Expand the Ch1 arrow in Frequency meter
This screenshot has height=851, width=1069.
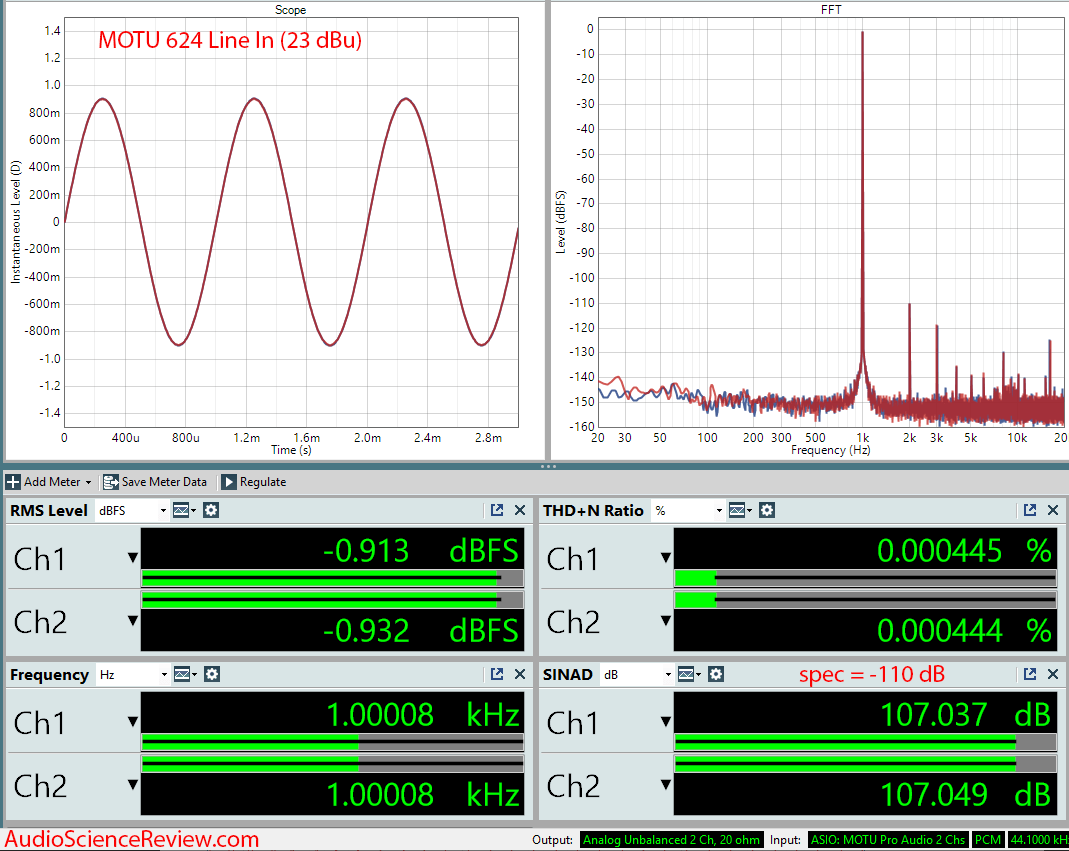(133, 721)
